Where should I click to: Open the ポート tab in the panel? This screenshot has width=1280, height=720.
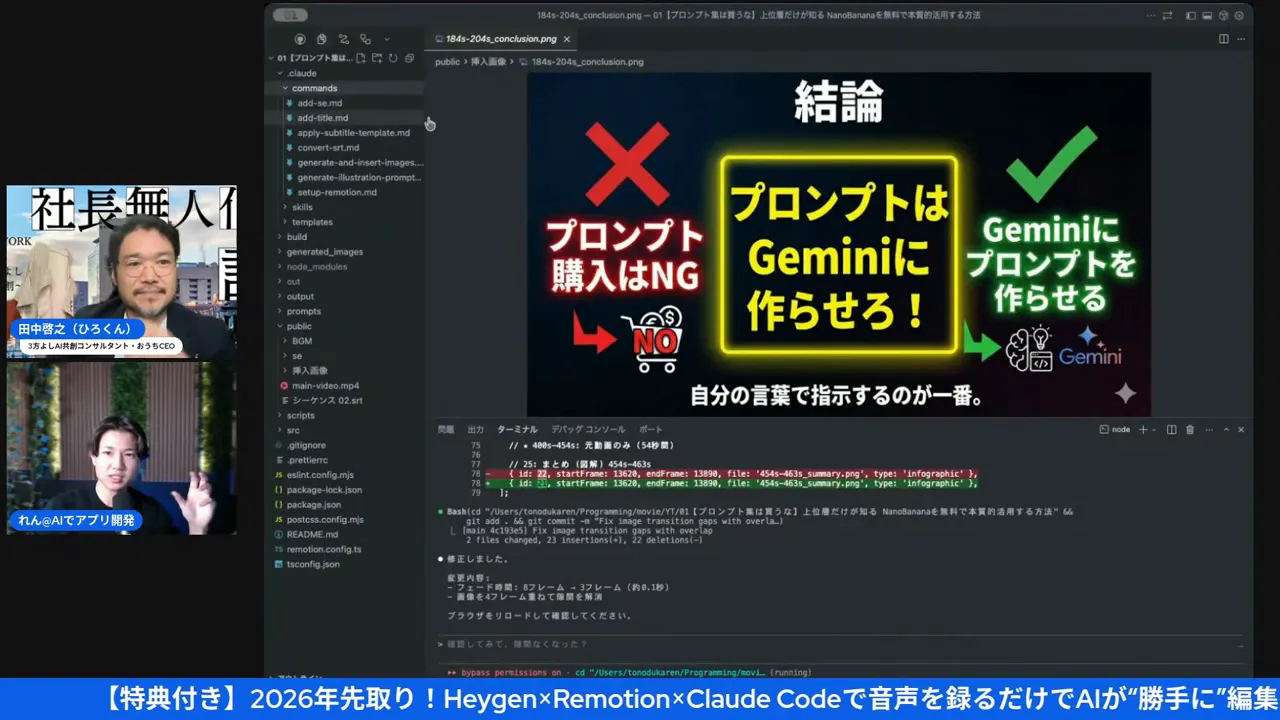pyautogui.click(x=651, y=429)
